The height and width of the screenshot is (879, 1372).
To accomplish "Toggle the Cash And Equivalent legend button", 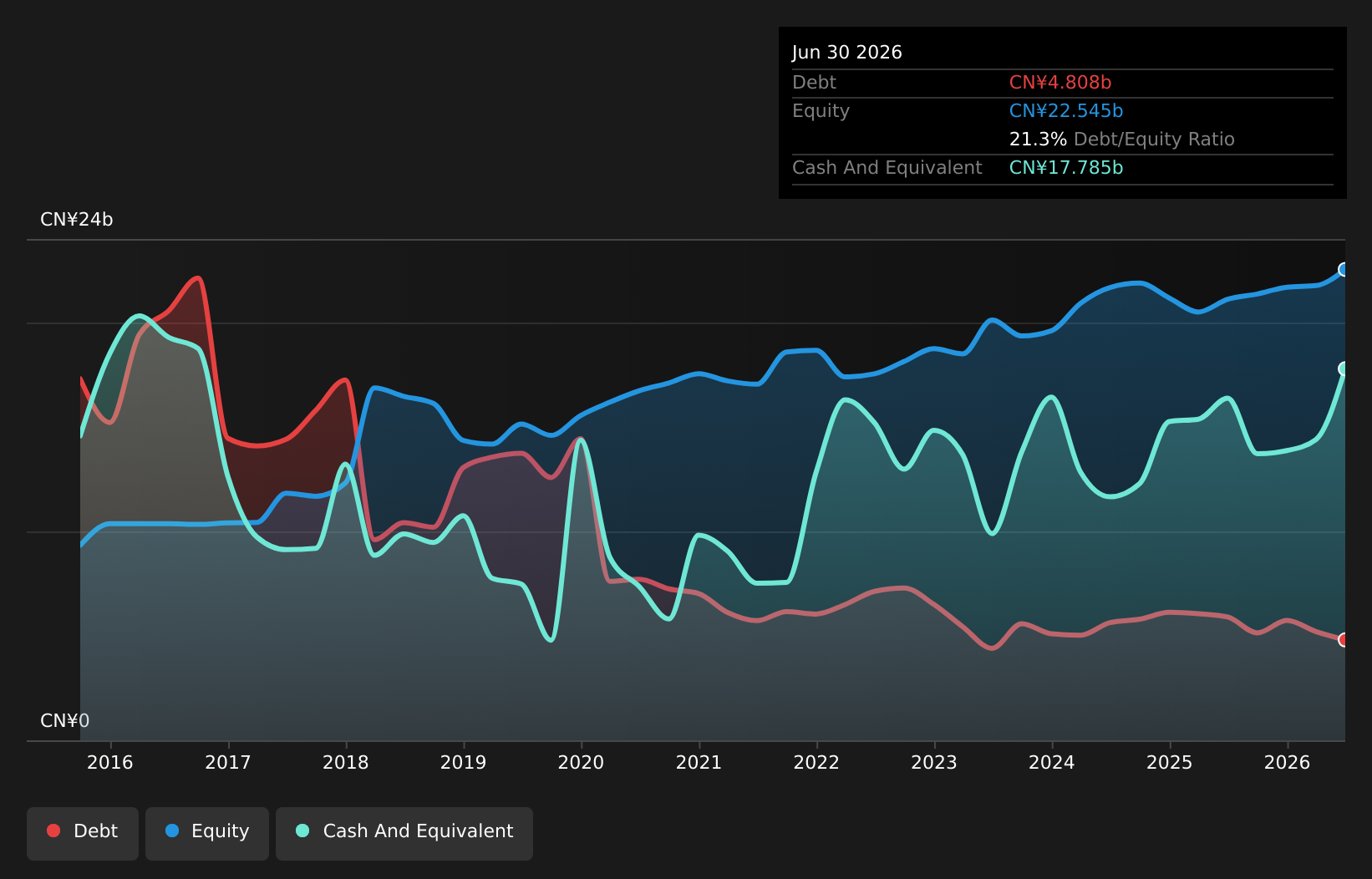I will 404,833.
